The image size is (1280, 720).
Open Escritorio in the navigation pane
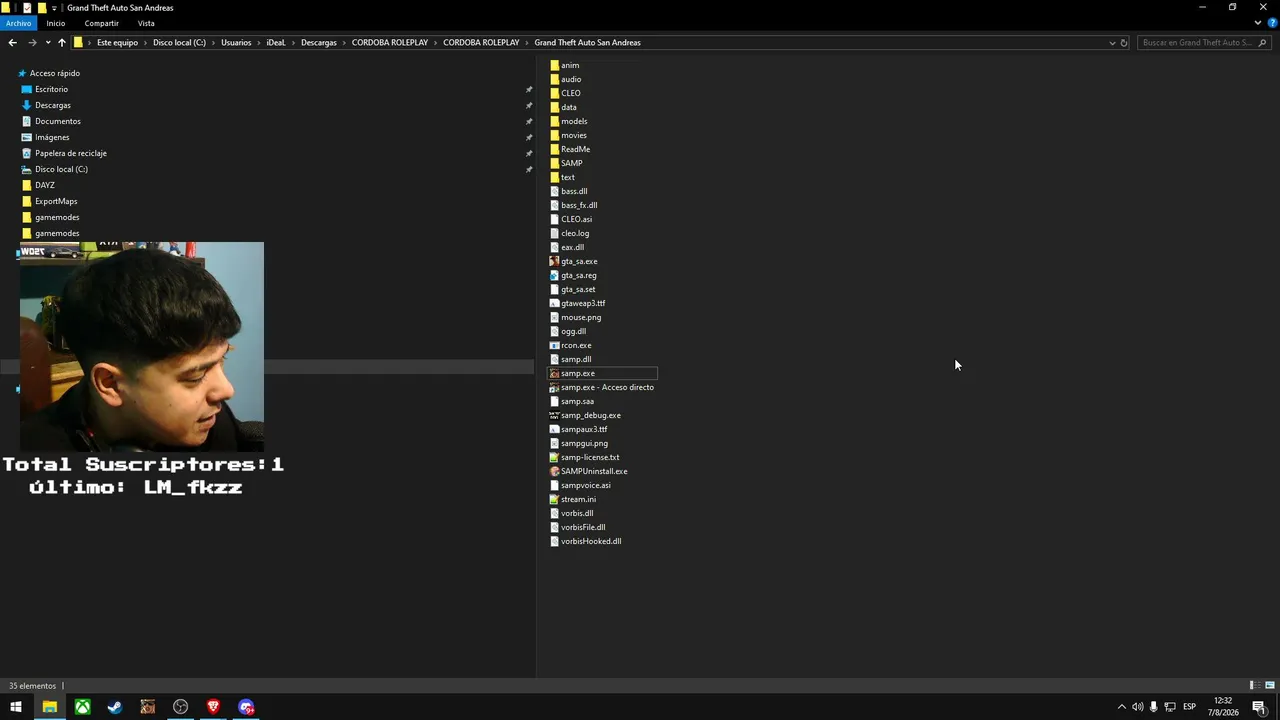[51, 89]
